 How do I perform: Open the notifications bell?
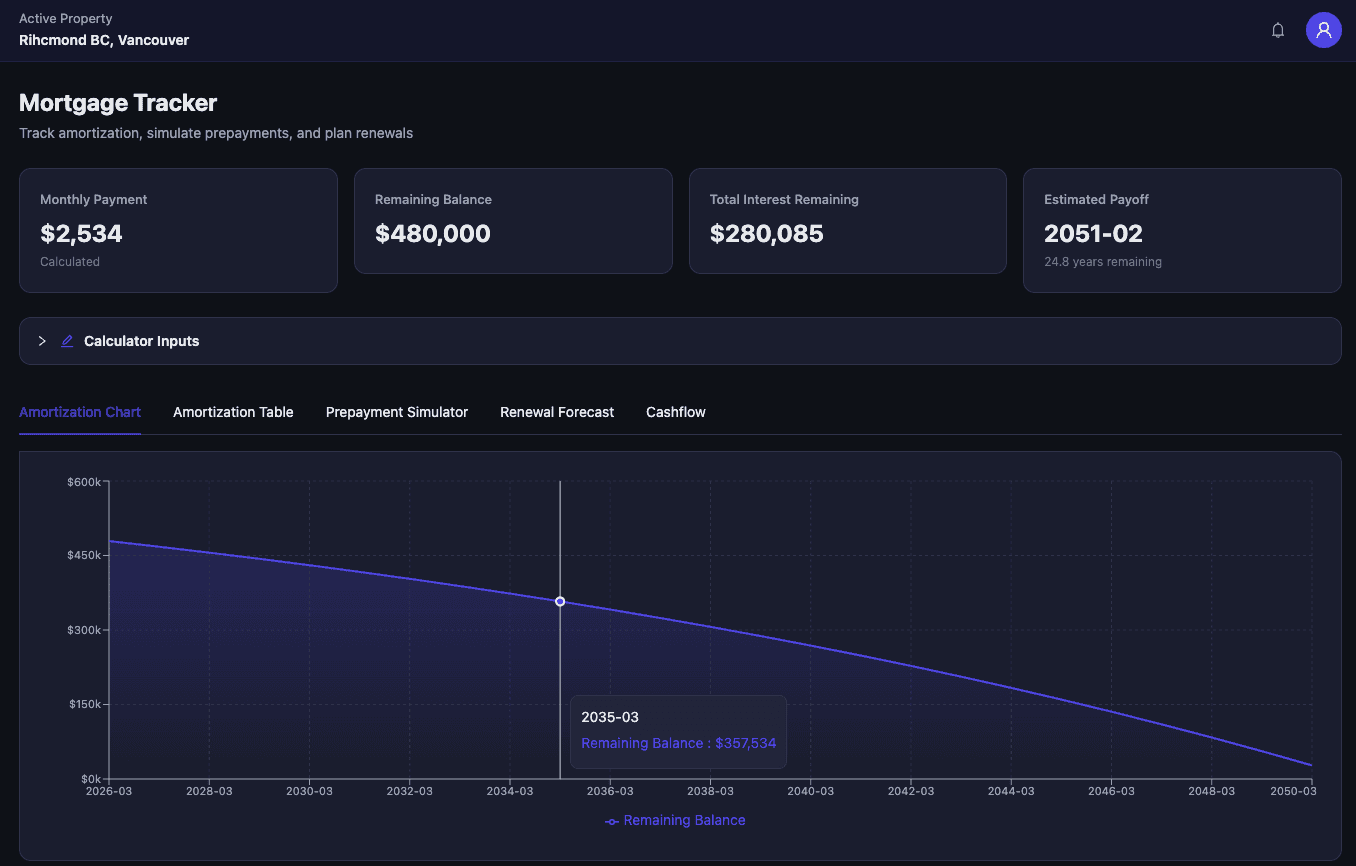[1277, 30]
